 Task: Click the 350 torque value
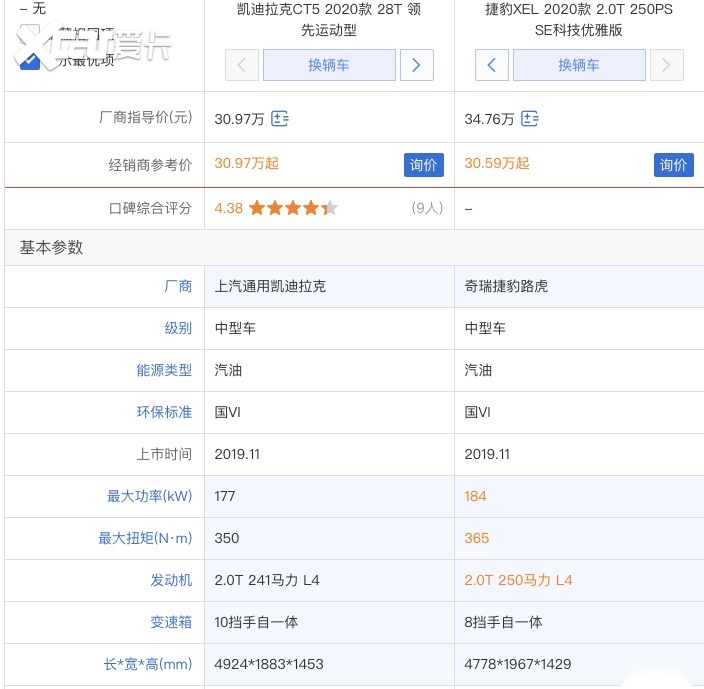tap(227, 538)
